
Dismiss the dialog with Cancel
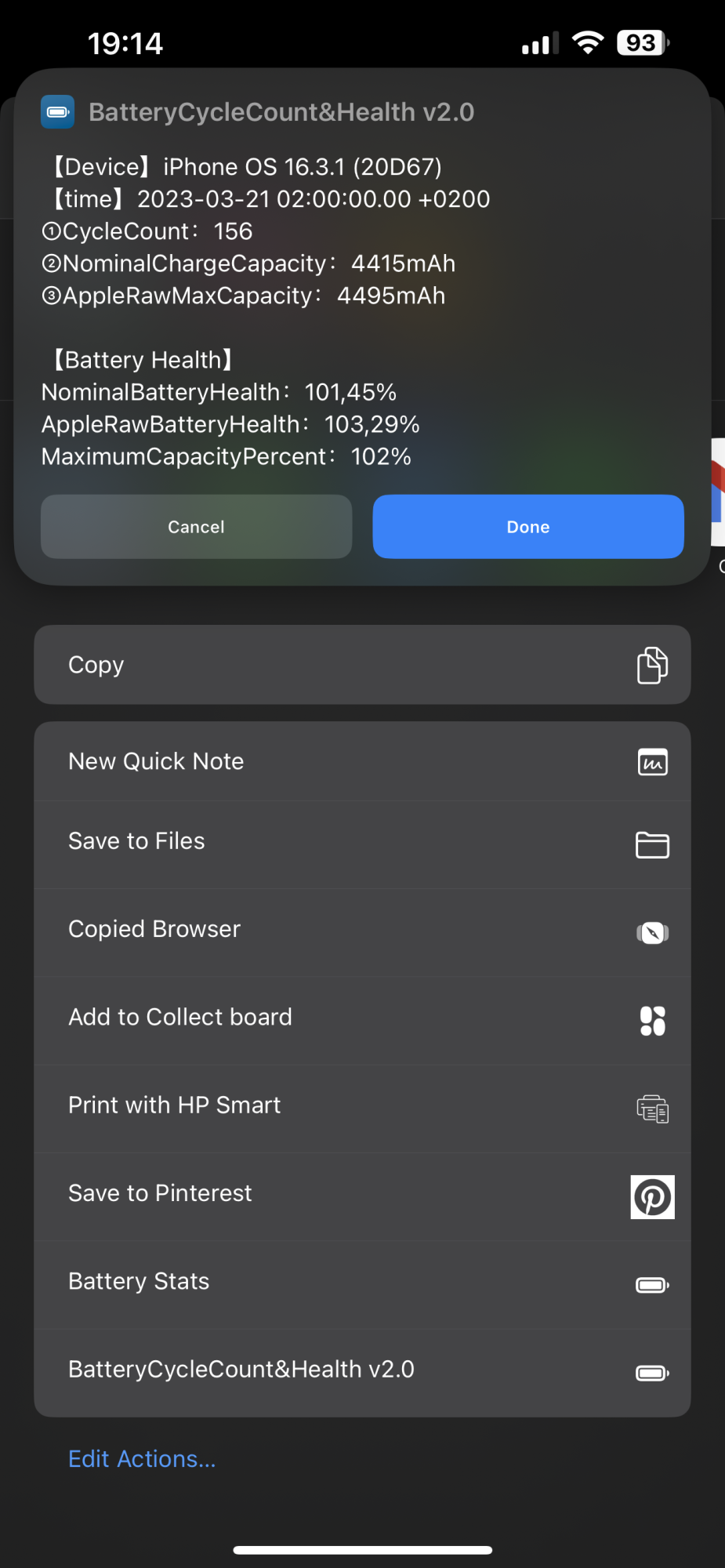196,527
